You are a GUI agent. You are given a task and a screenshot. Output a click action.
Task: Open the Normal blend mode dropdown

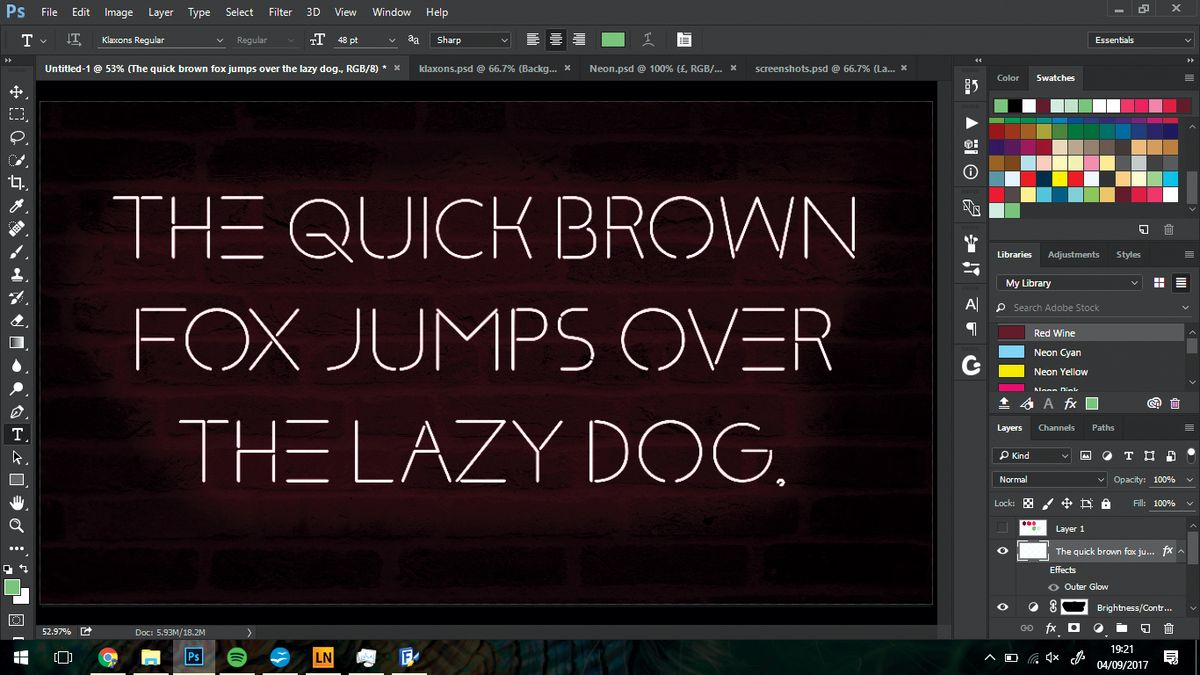tap(1048, 479)
